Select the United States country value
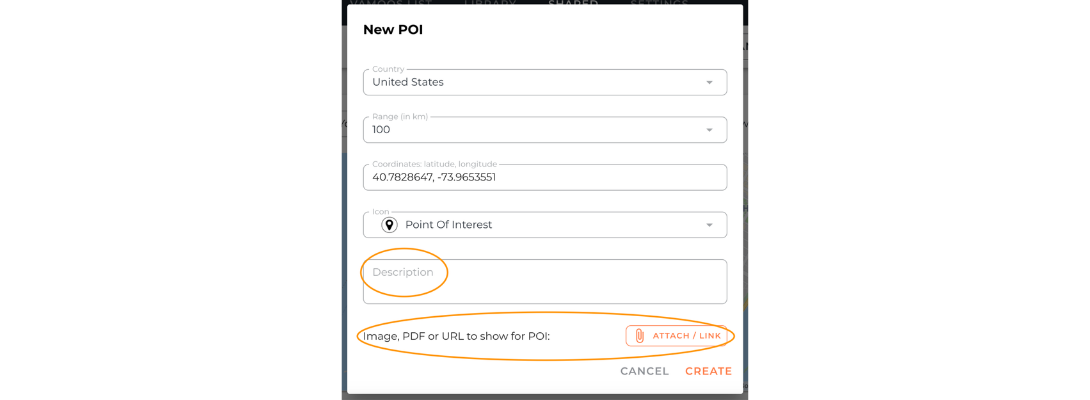The image size is (1090, 400). point(408,82)
